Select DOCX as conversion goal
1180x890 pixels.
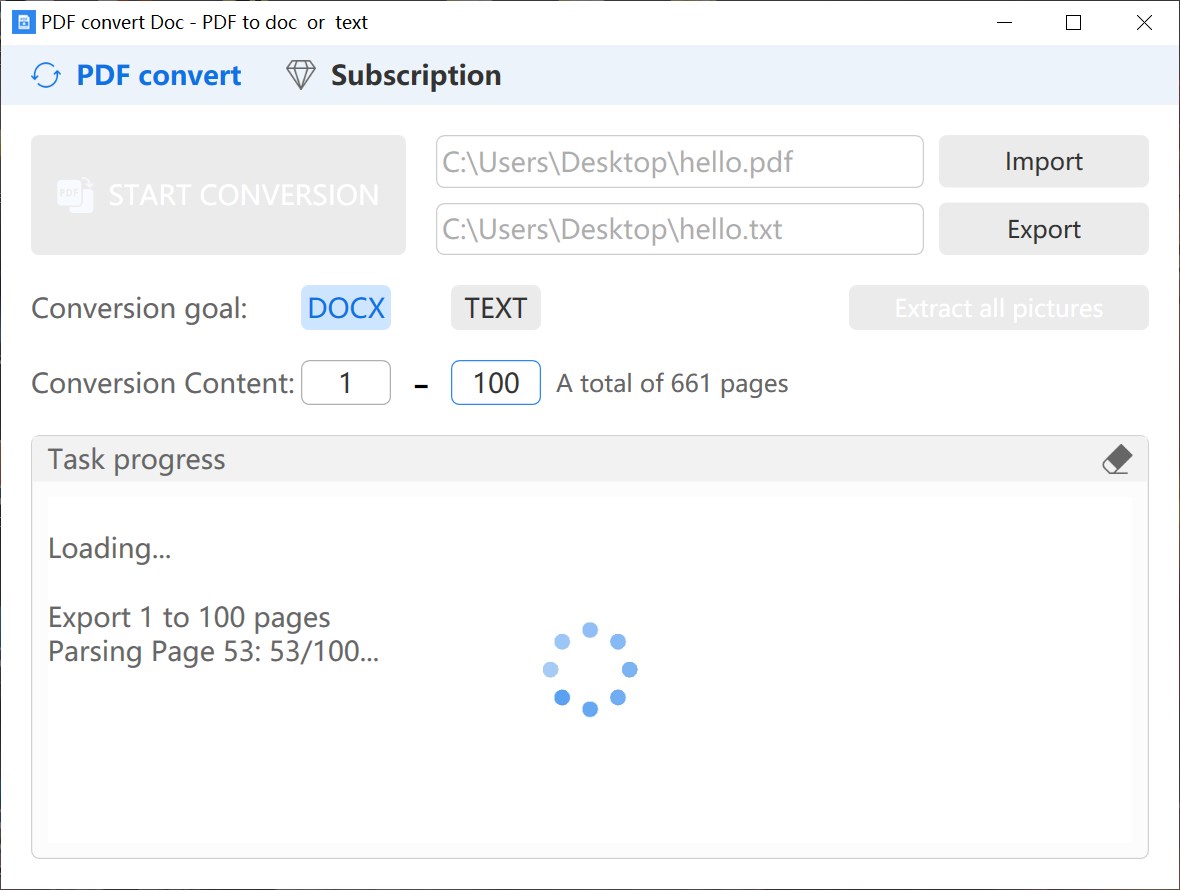(346, 308)
